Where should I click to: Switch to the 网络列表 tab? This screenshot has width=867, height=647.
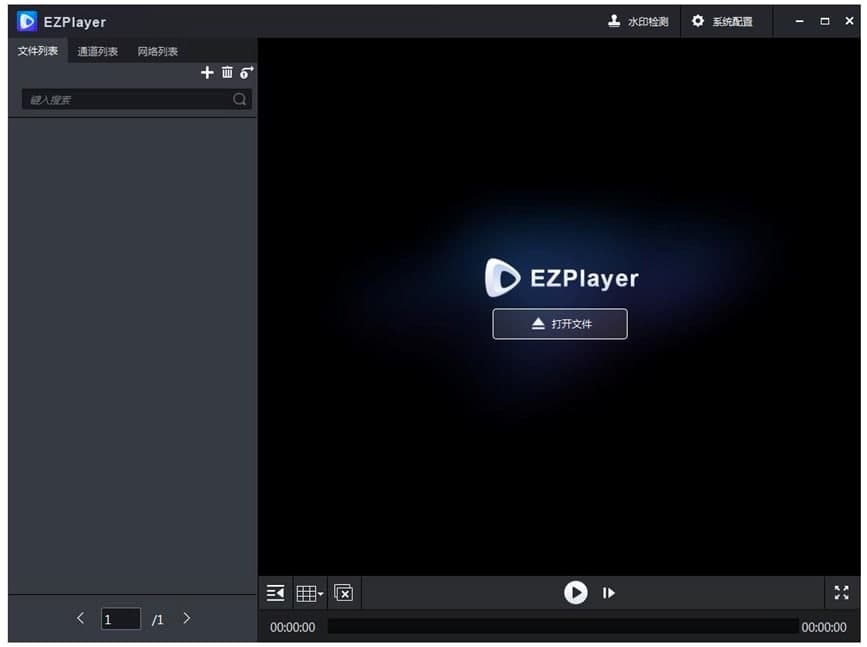coord(156,50)
